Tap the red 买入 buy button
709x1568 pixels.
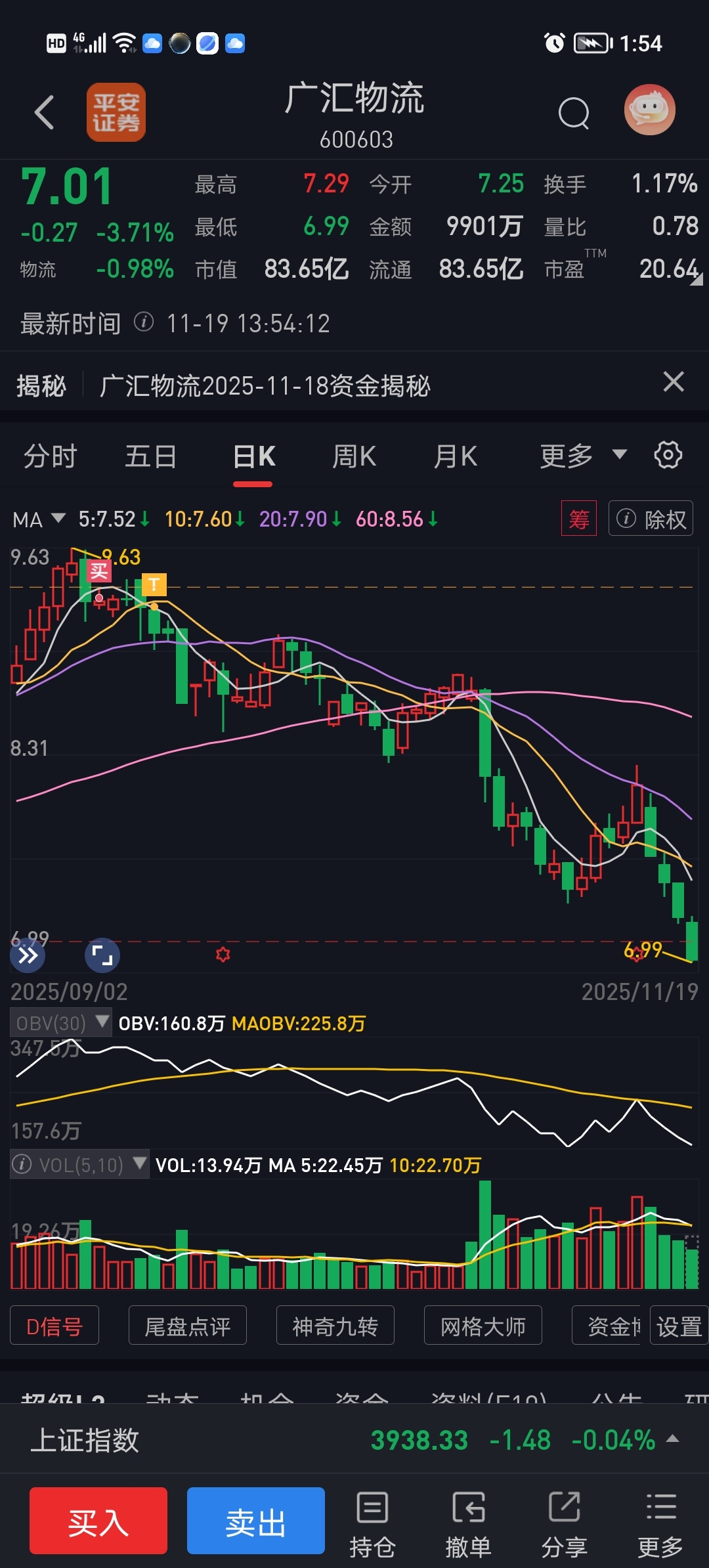tap(98, 1521)
